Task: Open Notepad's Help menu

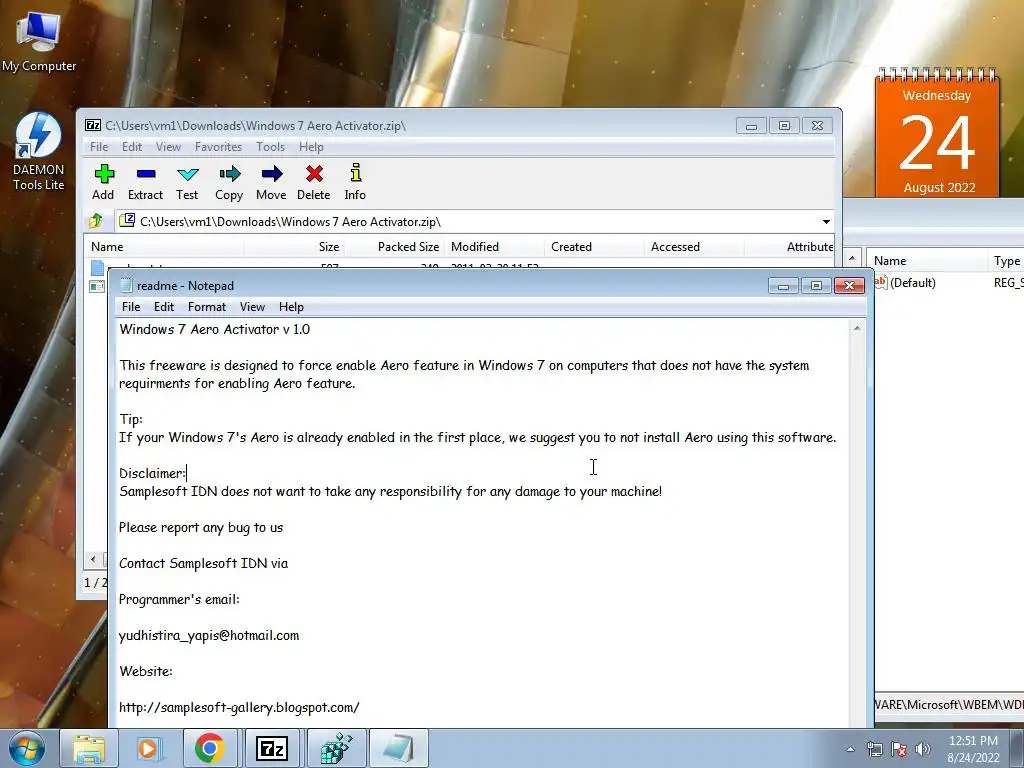Action: [291, 307]
